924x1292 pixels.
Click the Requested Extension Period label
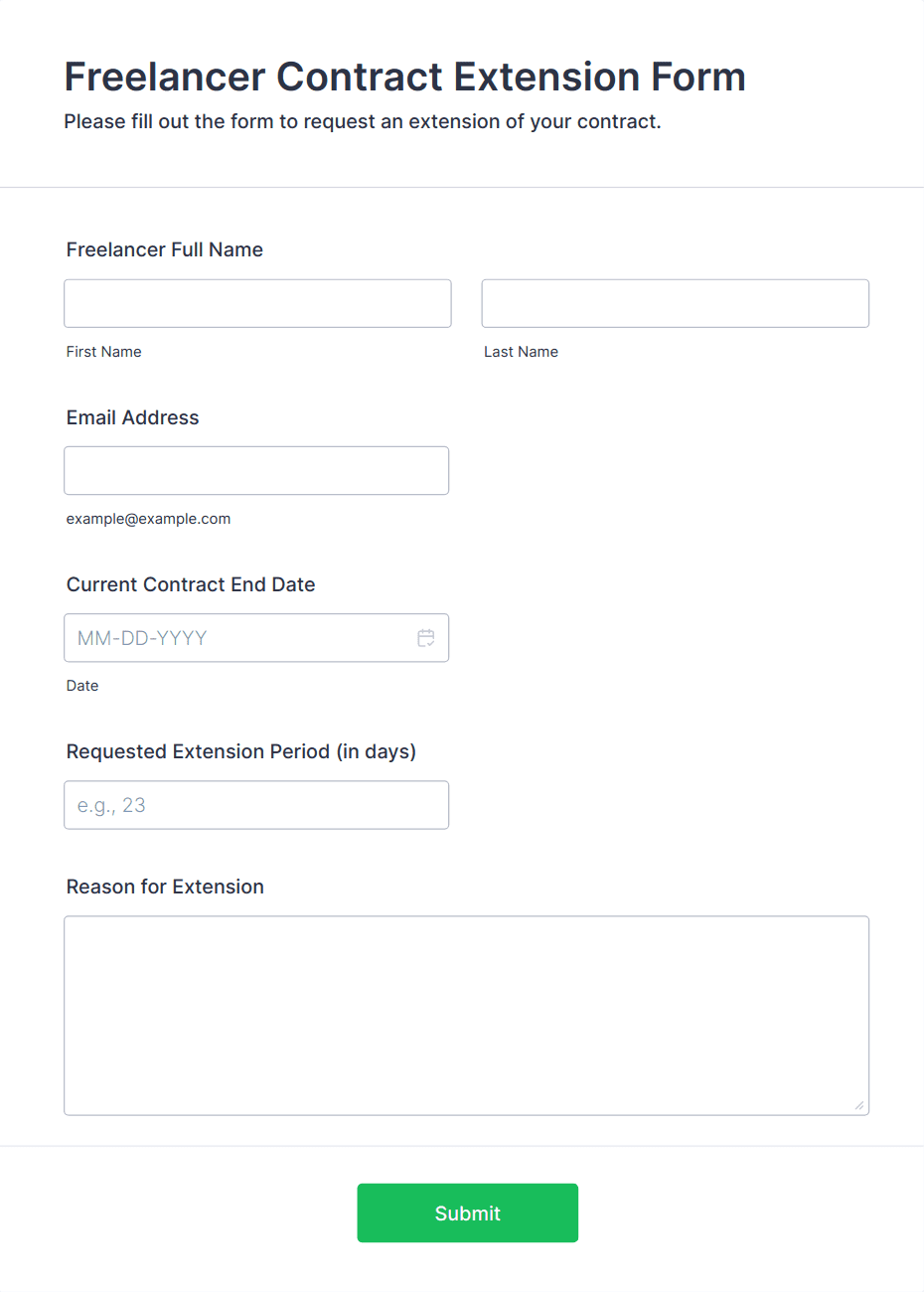(241, 751)
